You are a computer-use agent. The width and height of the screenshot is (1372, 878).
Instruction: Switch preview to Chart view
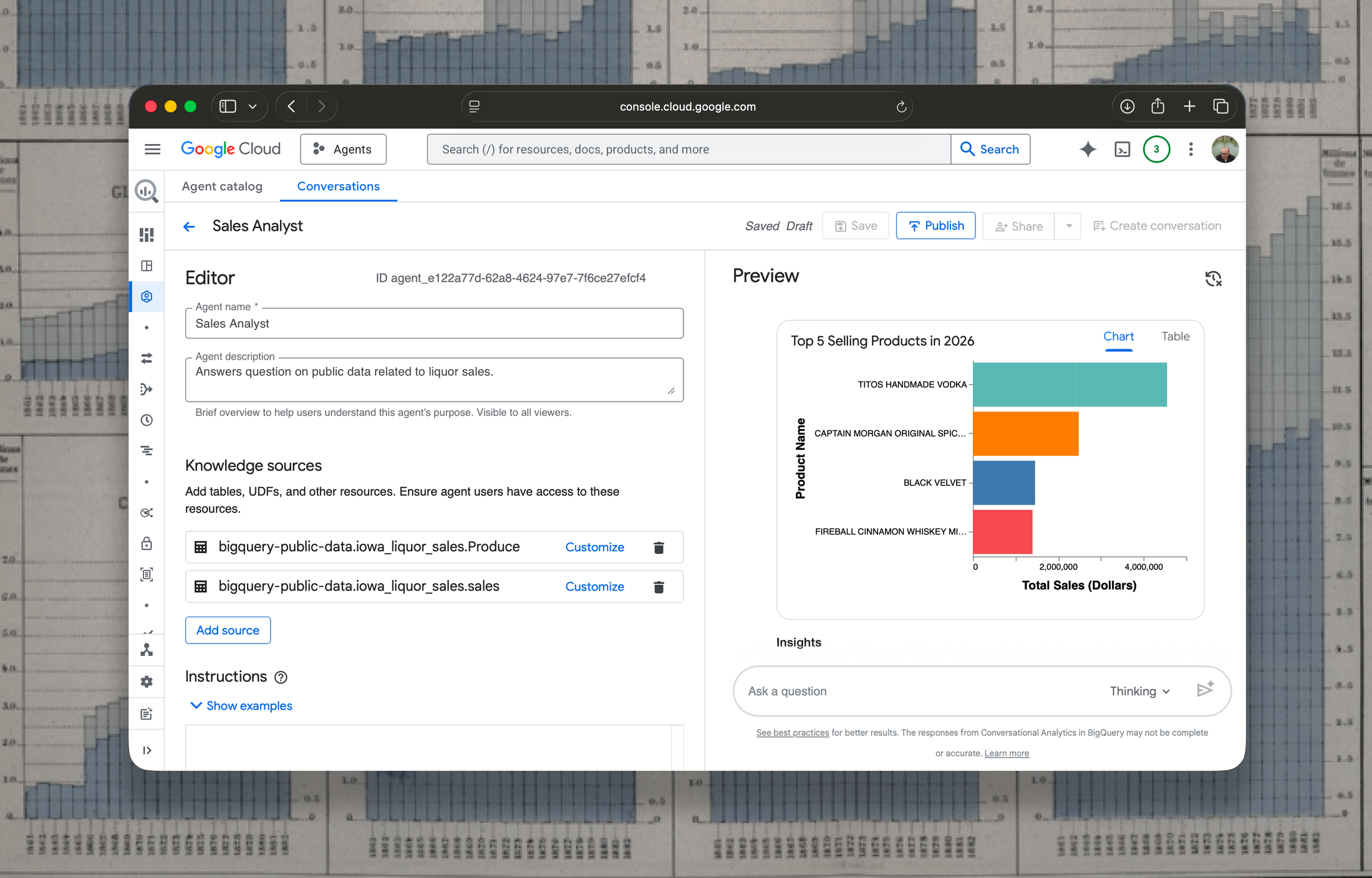1118,337
